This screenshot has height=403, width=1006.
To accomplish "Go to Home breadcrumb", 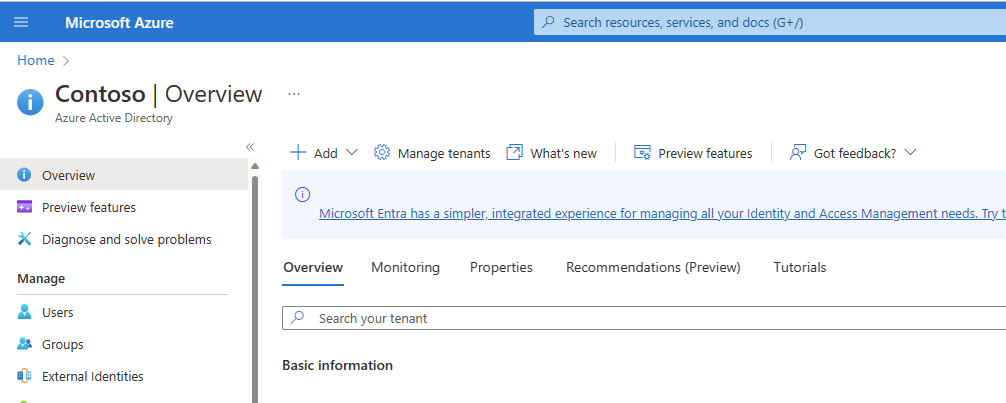I will 36,60.
